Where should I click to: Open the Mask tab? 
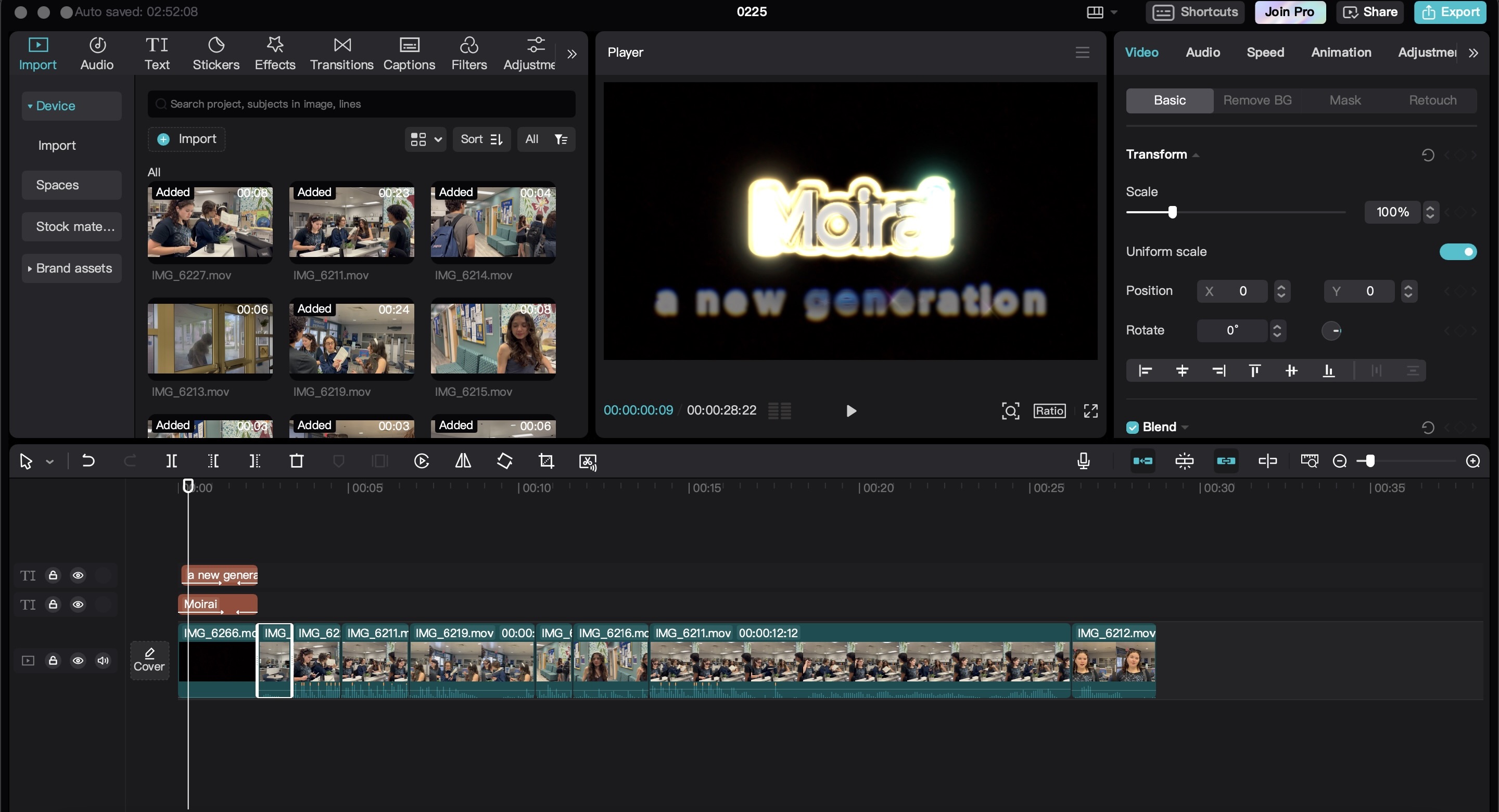1345,100
